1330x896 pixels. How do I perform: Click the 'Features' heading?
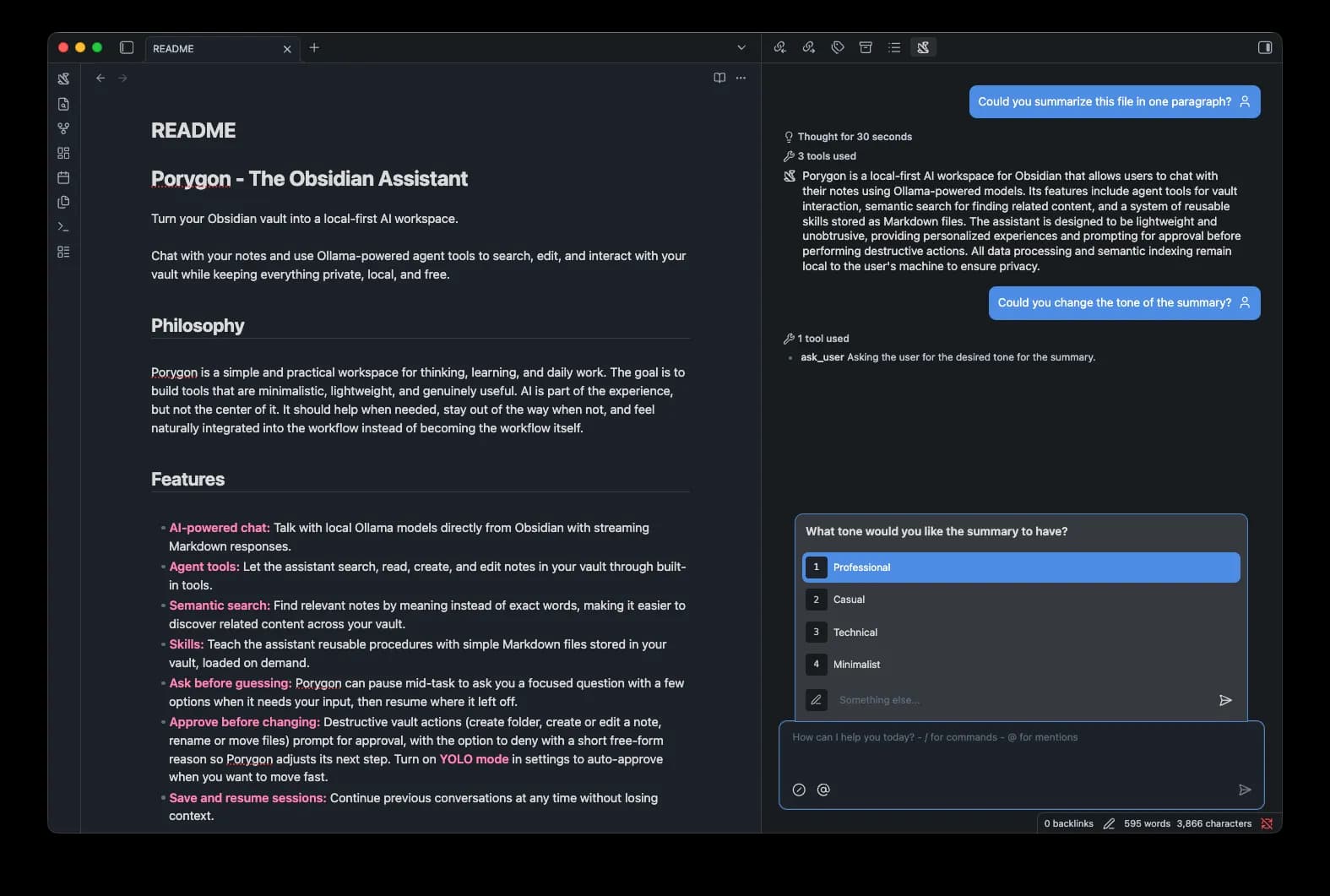(187, 480)
